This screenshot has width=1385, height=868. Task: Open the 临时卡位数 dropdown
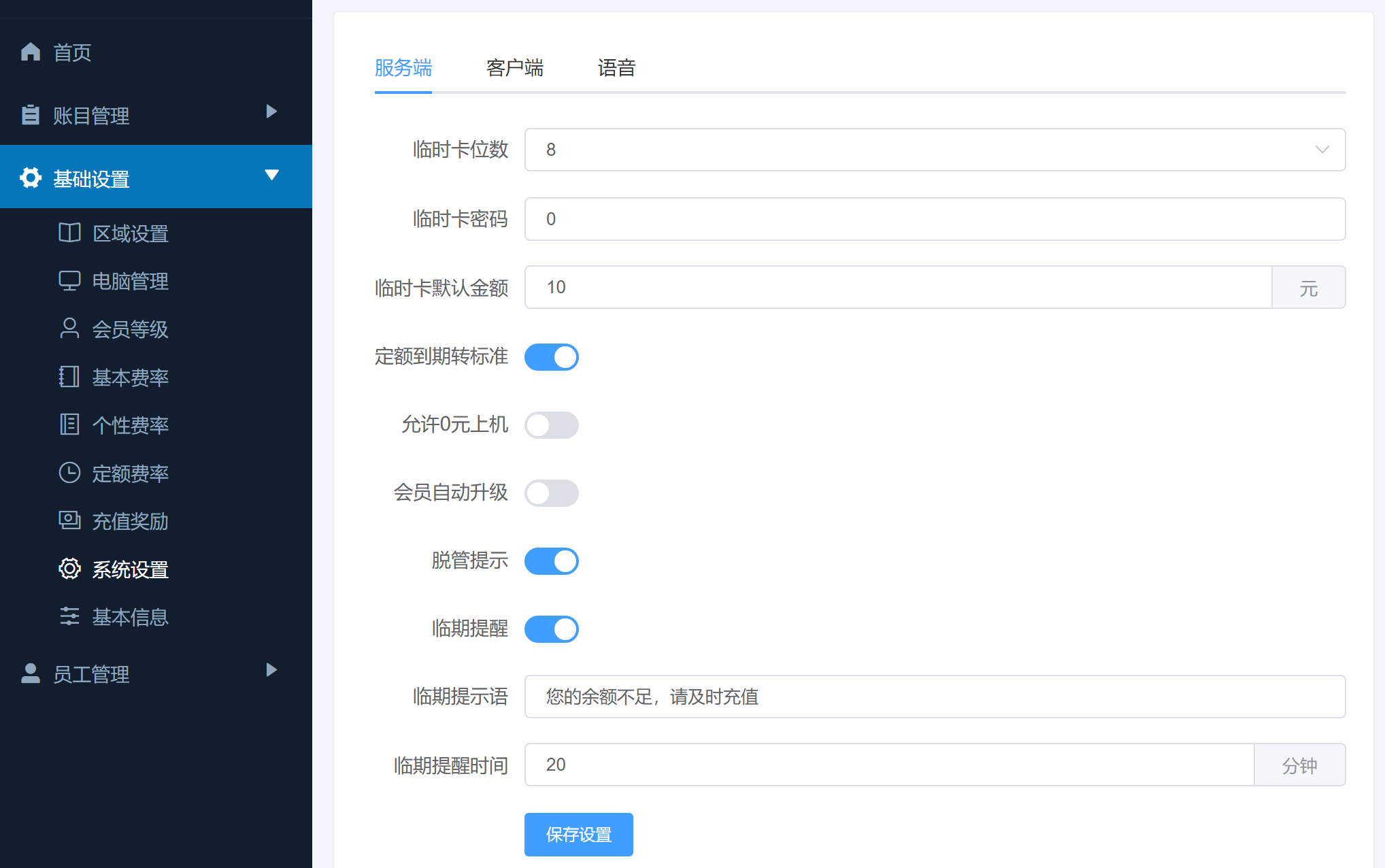click(935, 150)
